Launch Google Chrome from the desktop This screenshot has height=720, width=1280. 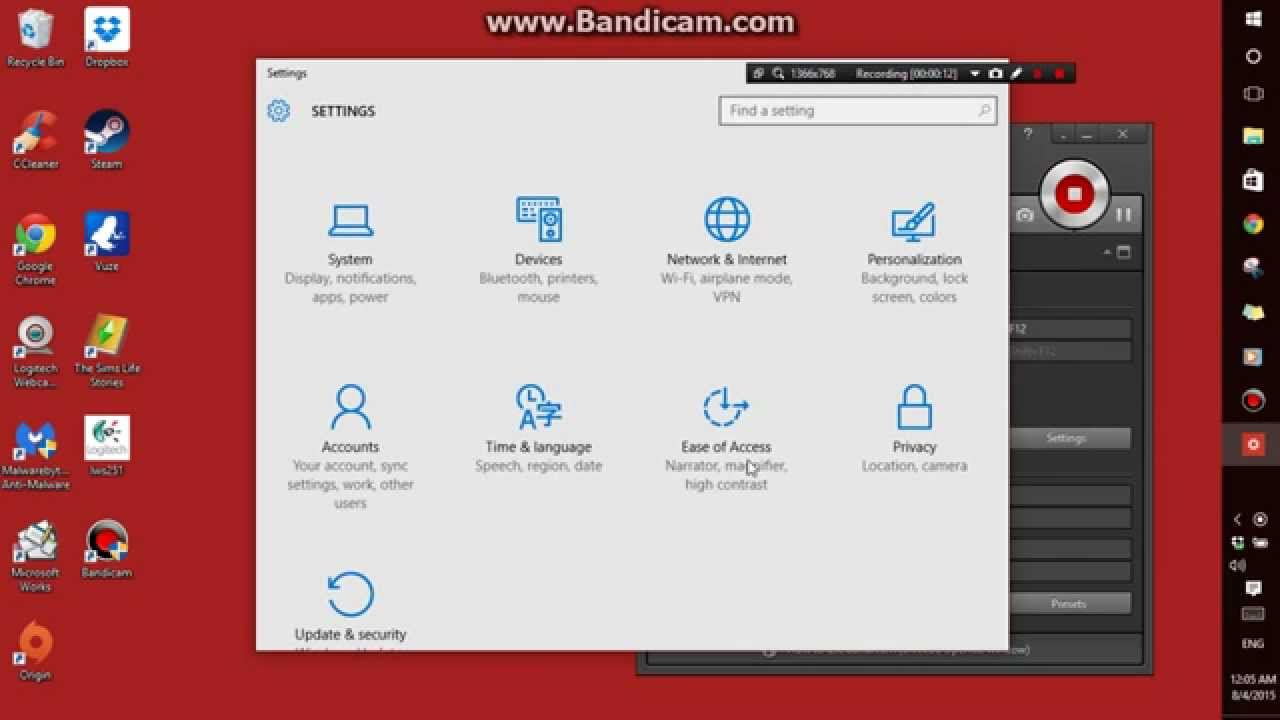tap(35, 250)
